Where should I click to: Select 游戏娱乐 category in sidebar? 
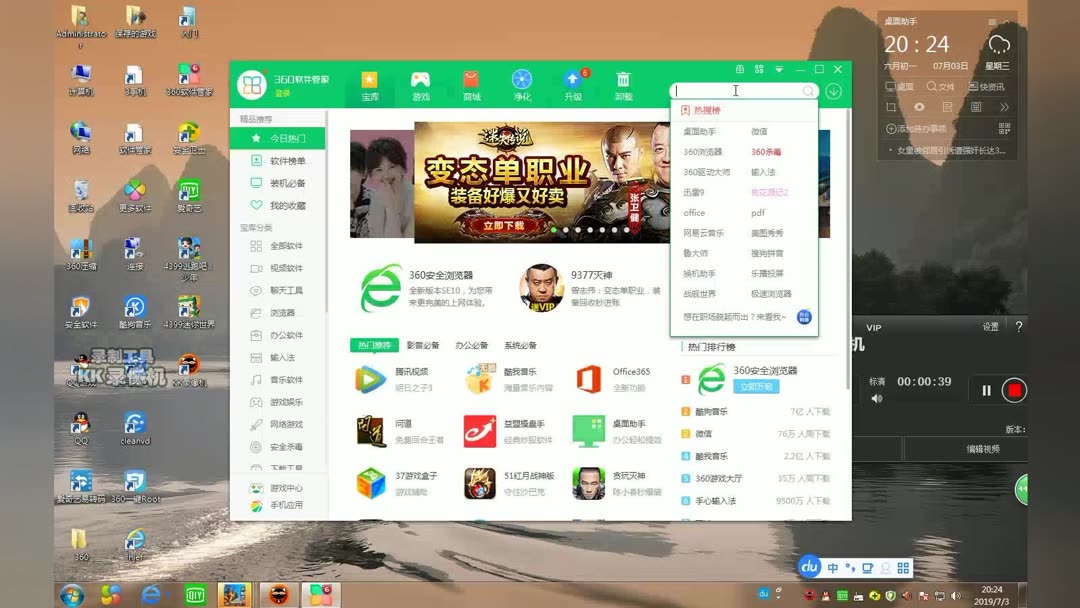click(x=278, y=402)
